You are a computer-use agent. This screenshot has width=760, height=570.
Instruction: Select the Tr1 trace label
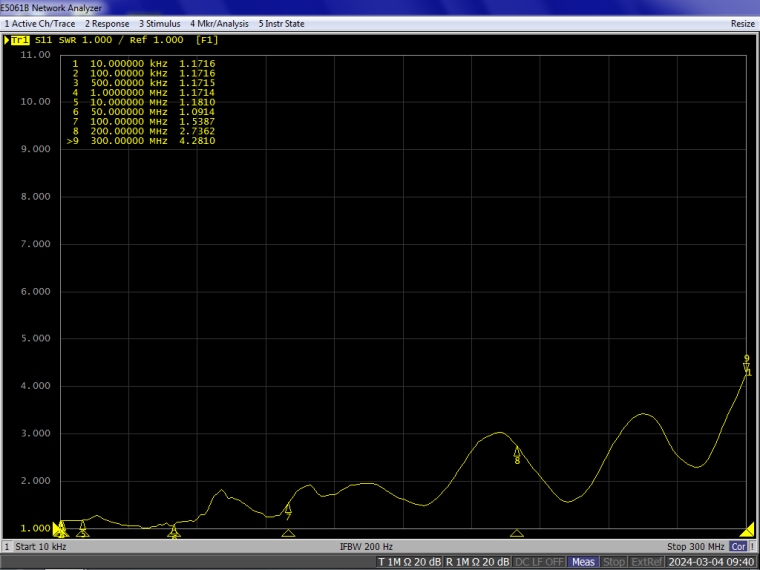tap(18, 40)
